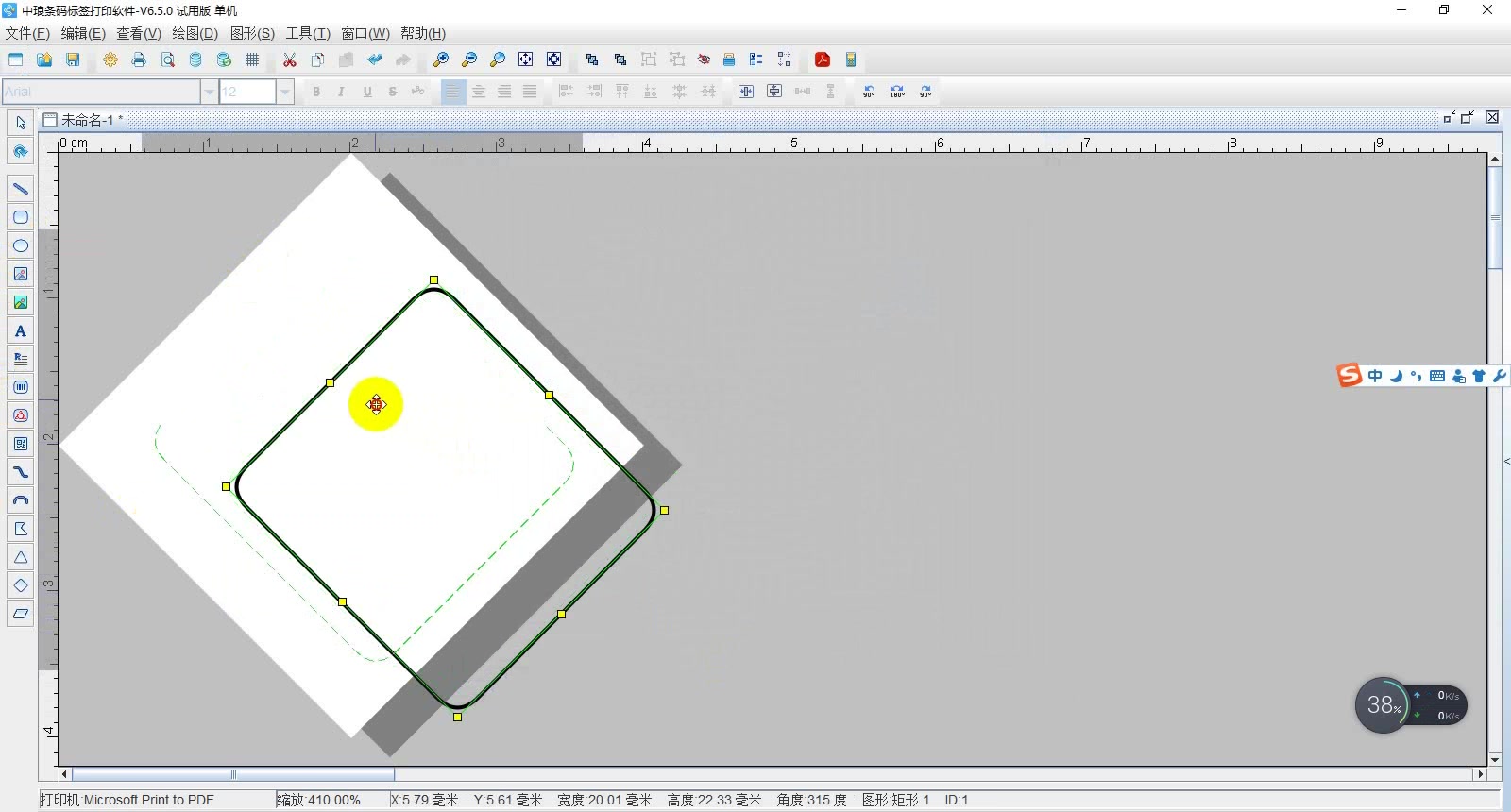
Task: Select the rich text paragraph tool
Action: (x=21, y=359)
